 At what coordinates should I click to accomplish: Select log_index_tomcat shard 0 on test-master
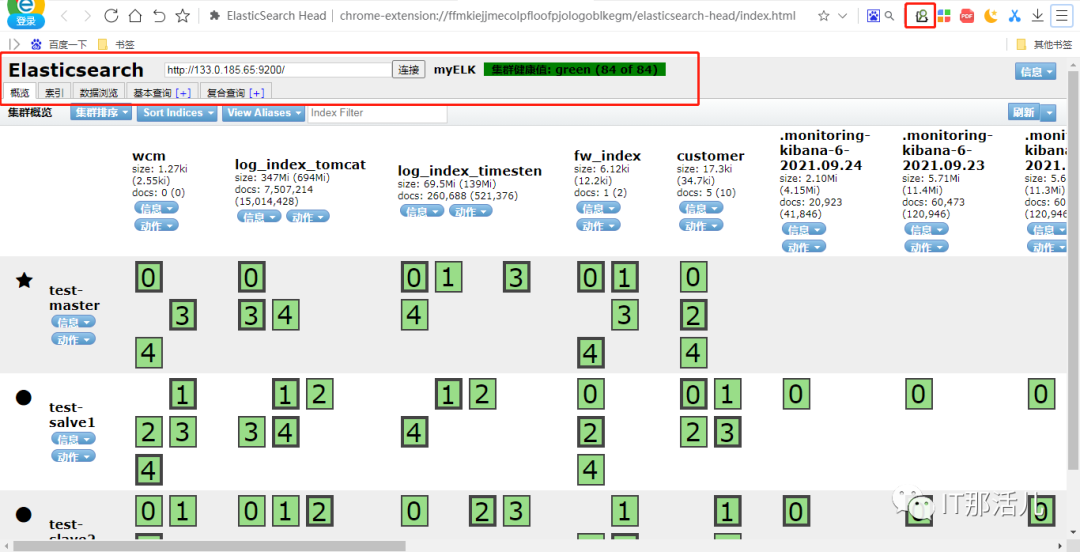click(x=251, y=278)
